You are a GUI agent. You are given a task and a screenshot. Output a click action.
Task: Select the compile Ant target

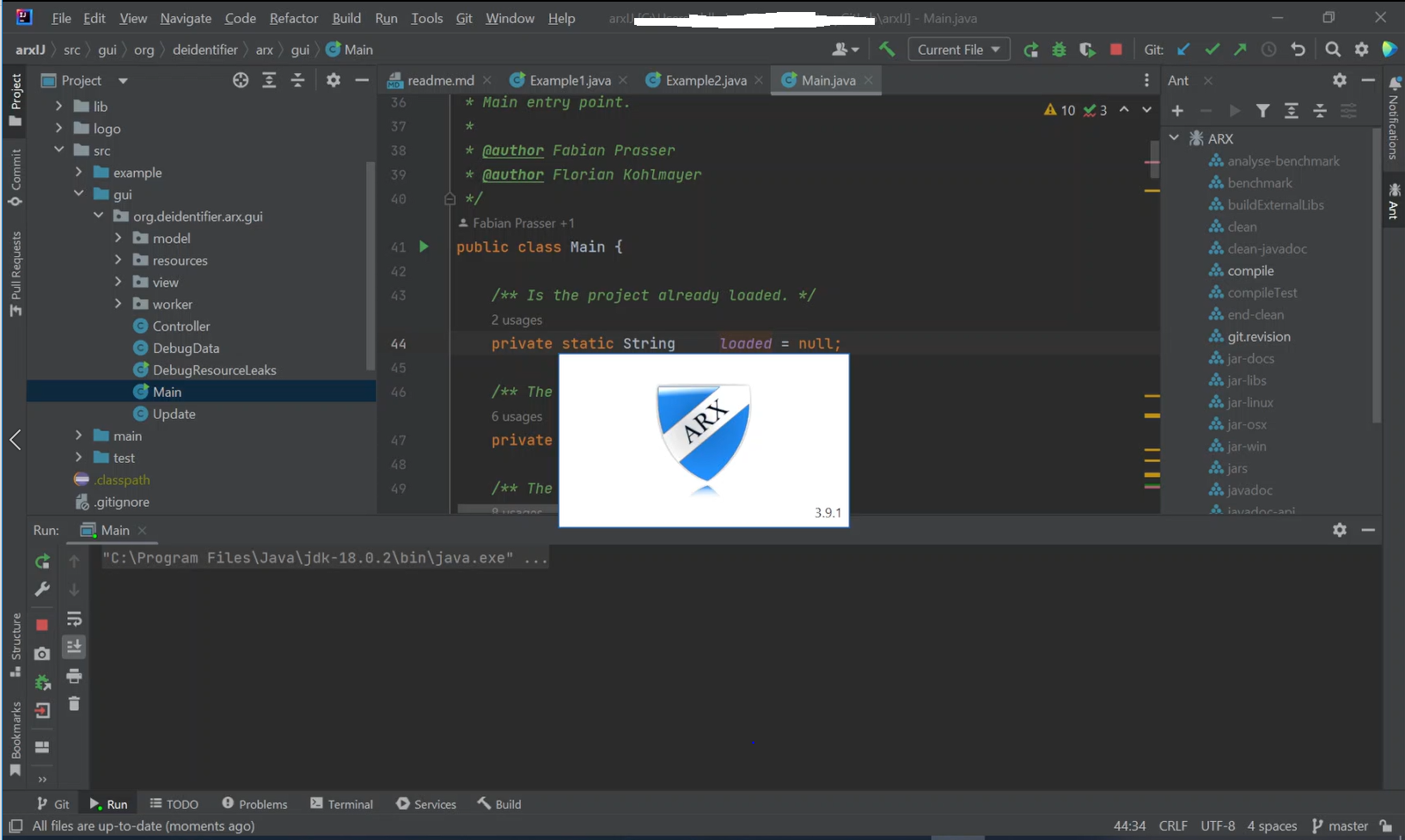pyautogui.click(x=1250, y=271)
